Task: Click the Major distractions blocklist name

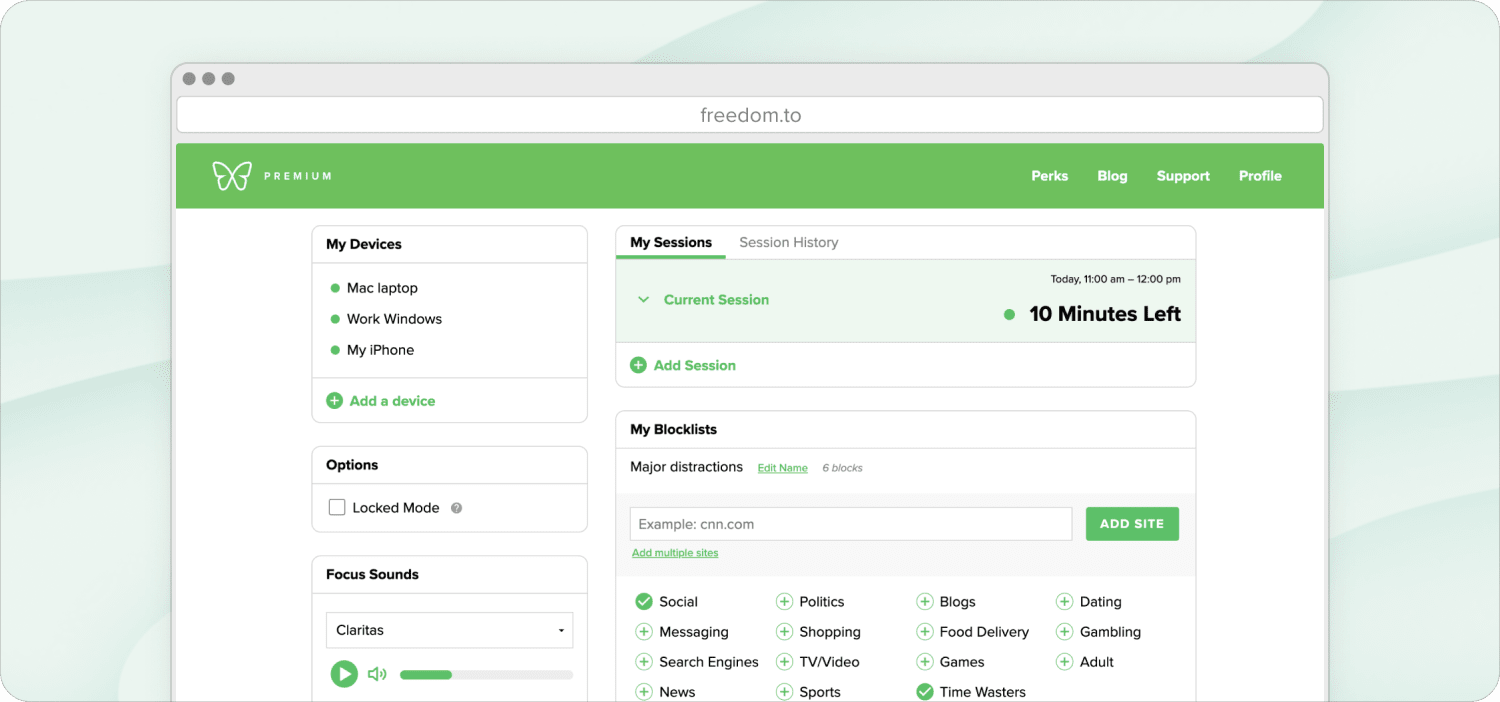Action: pyautogui.click(x=686, y=467)
